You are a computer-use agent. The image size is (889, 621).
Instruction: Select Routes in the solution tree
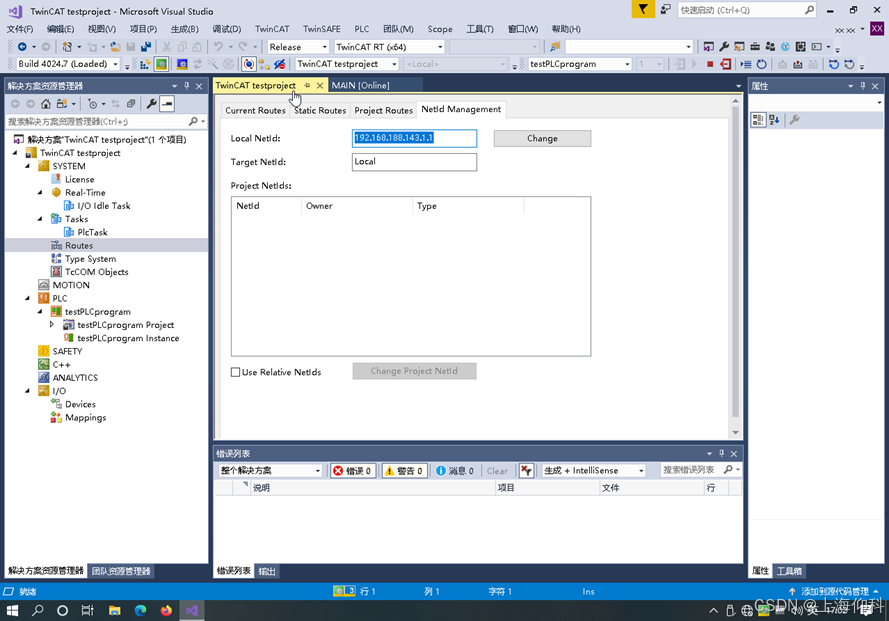79,246
